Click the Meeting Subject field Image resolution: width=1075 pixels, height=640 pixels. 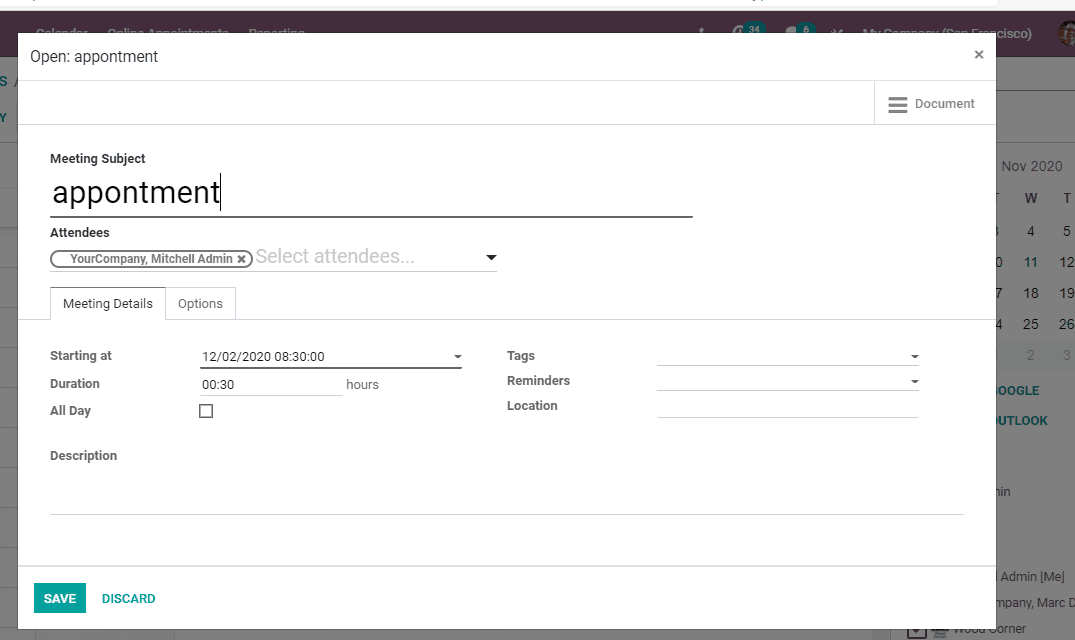pos(371,193)
